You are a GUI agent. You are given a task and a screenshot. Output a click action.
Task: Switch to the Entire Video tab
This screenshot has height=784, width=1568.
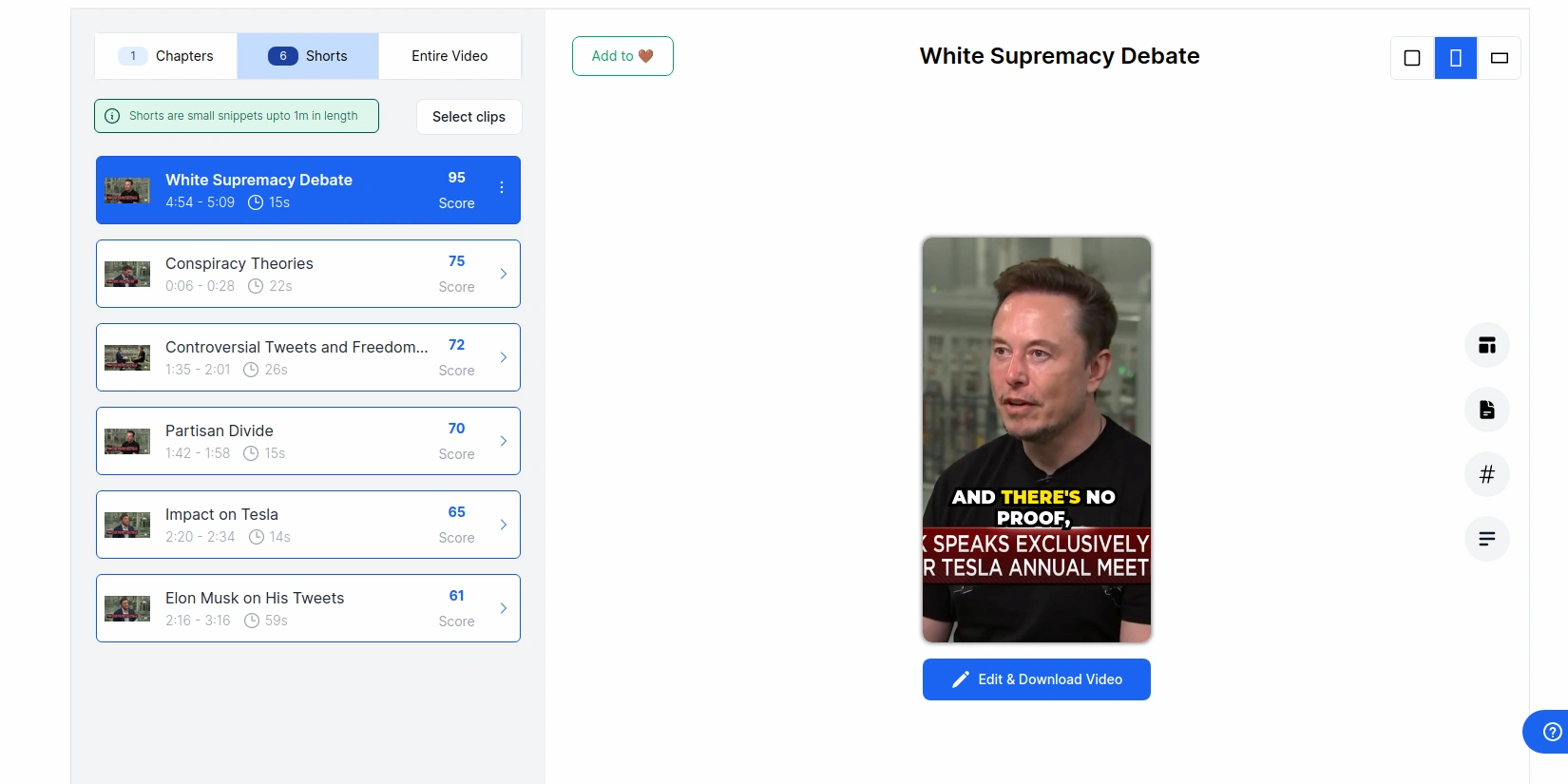[449, 56]
